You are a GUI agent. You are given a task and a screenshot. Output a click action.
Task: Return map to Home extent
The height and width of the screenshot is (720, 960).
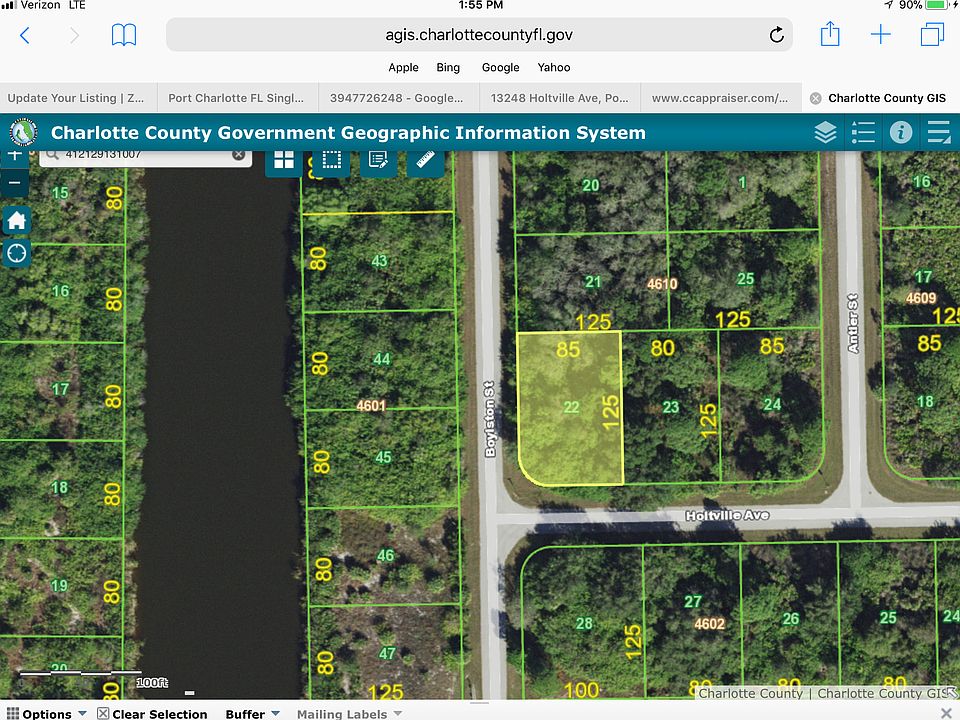(16, 220)
